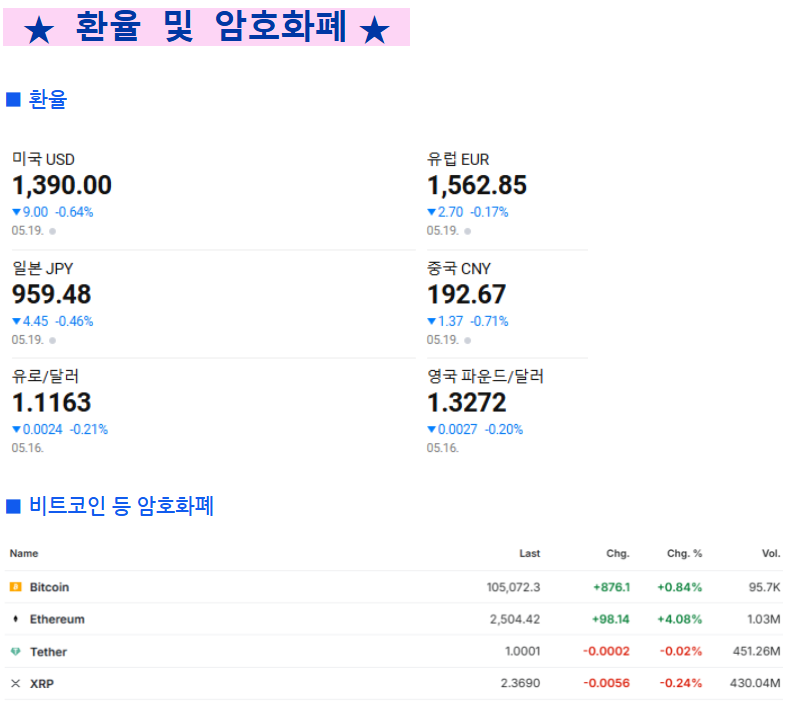
Task: Open the Bitcoin row link
Action: coord(49,587)
